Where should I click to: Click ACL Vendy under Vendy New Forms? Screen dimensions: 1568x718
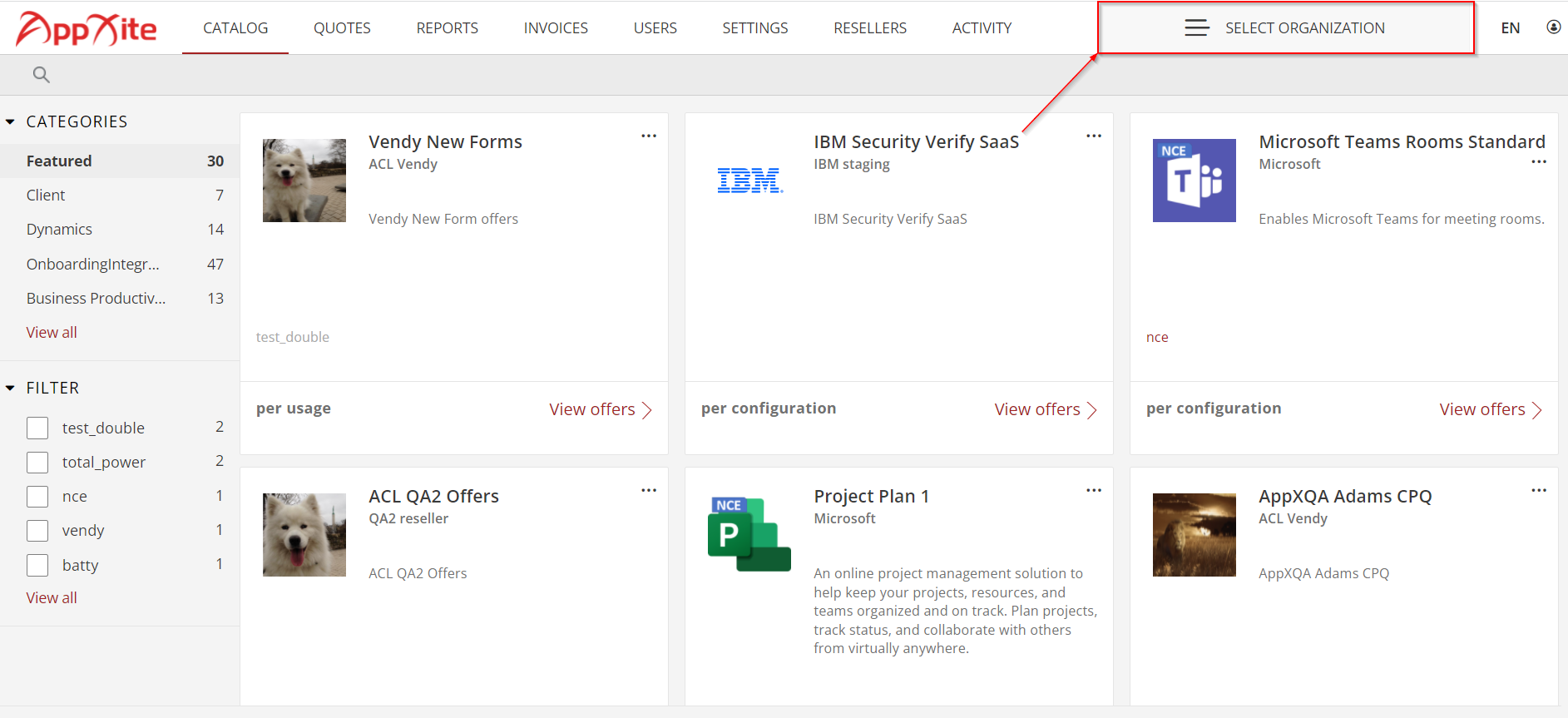pyautogui.click(x=403, y=164)
